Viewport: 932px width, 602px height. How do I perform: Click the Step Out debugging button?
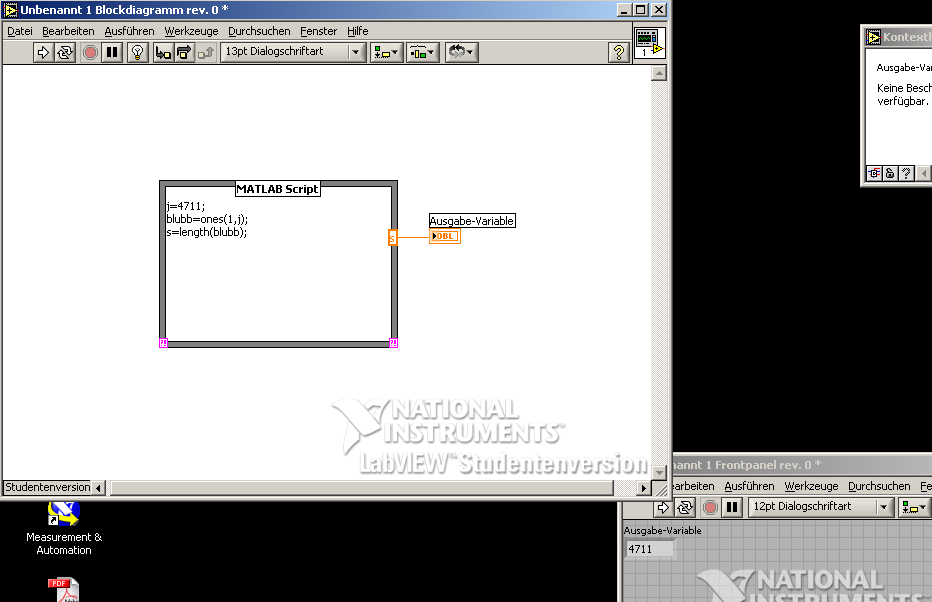206,52
